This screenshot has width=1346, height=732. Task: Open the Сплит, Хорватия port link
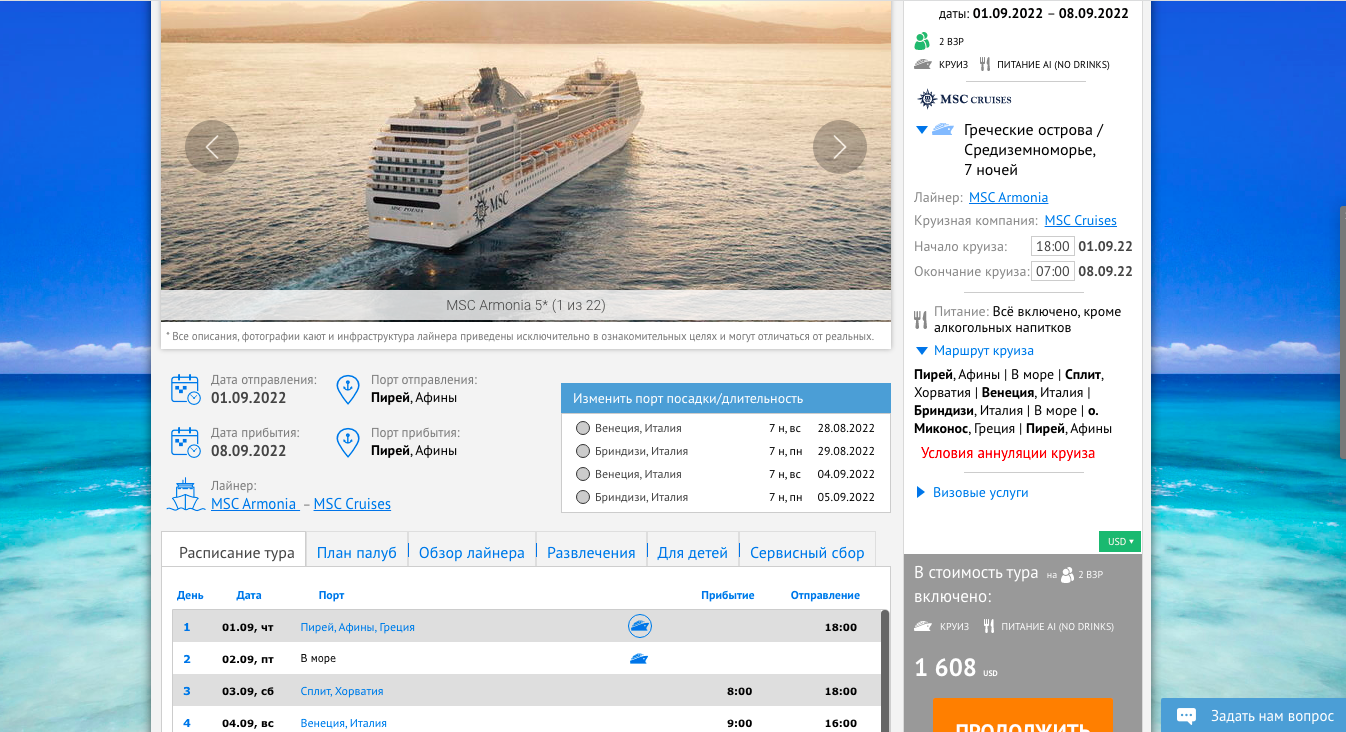point(342,691)
